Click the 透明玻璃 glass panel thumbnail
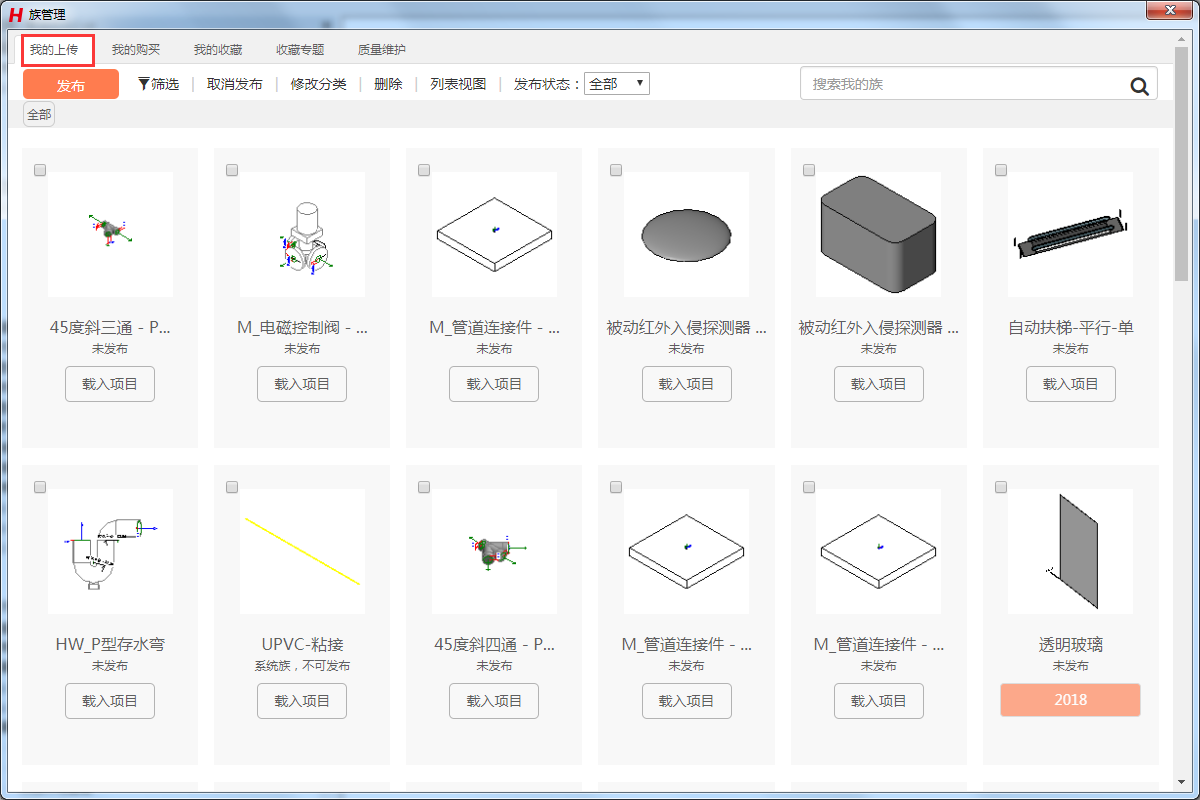Viewport: 1200px width, 800px height. click(x=1070, y=551)
